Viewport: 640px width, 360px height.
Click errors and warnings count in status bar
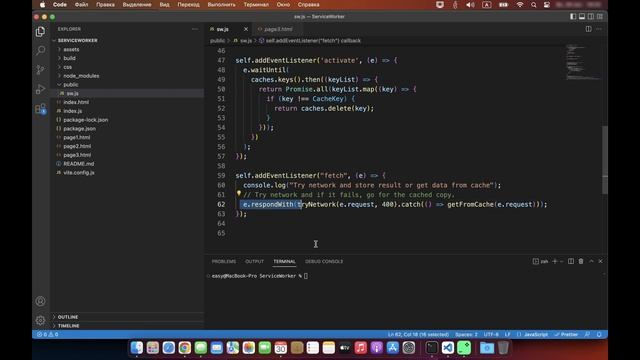click(x=48, y=334)
